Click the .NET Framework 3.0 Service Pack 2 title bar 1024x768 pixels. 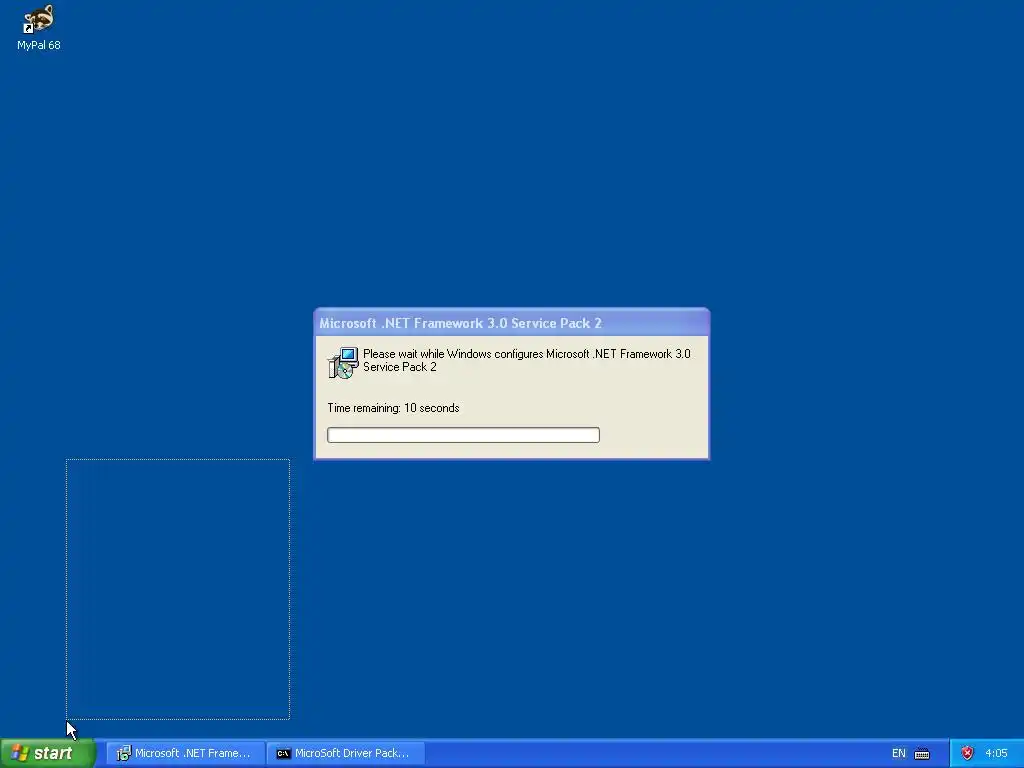(x=511, y=323)
